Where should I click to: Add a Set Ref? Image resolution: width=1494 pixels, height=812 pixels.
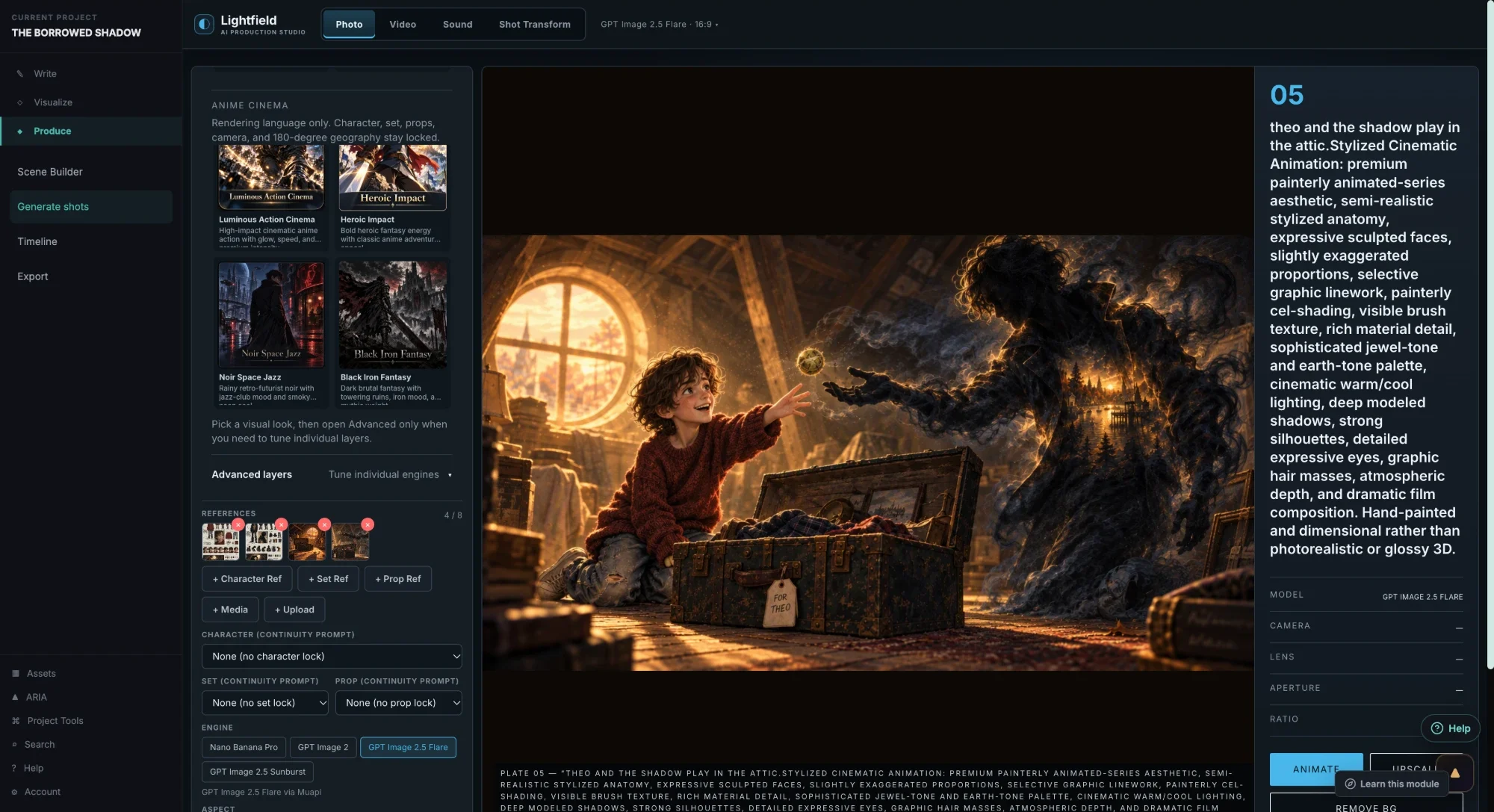click(x=328, y=579)
